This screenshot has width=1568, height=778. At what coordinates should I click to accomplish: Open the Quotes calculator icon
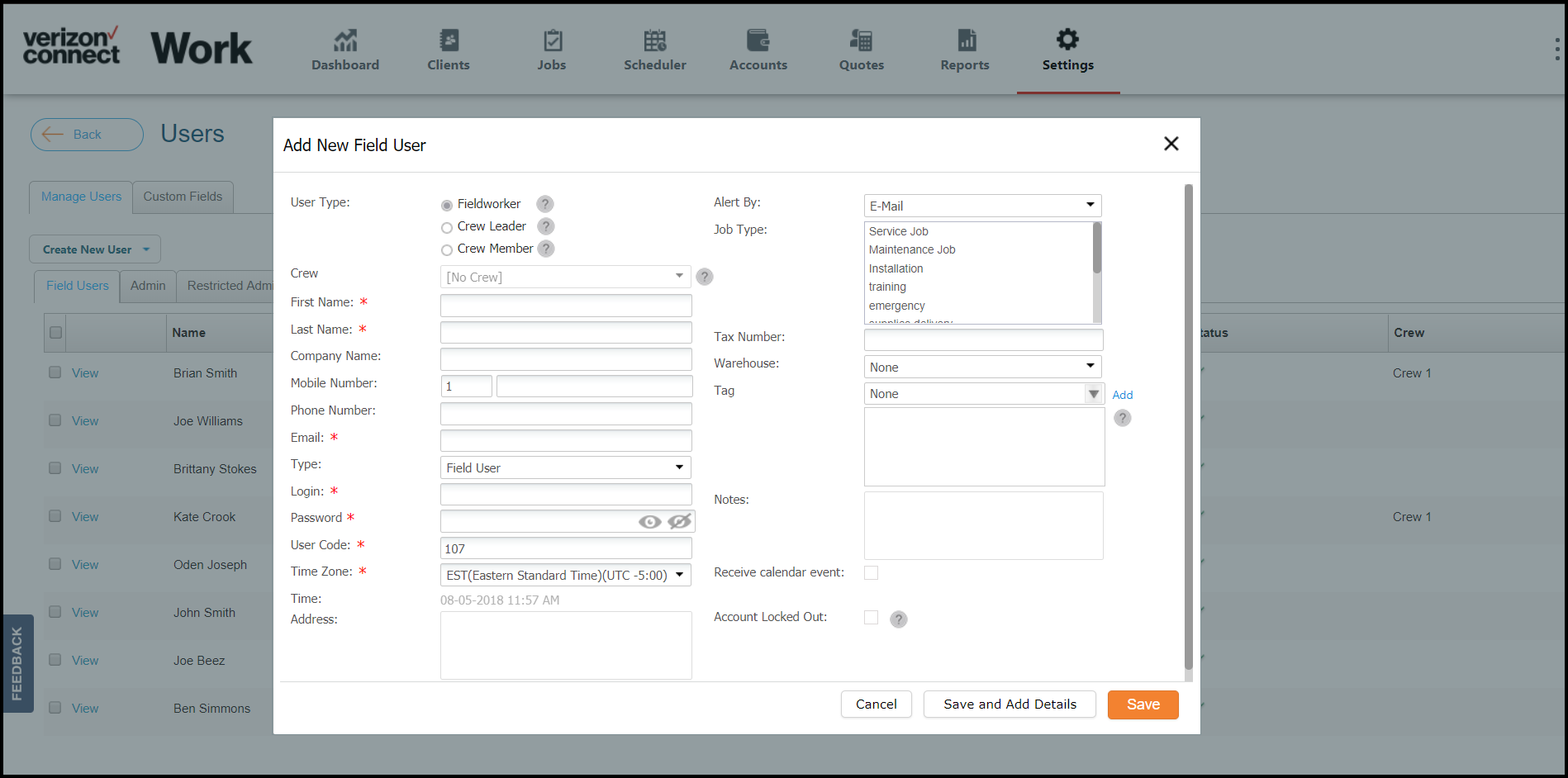[862, 40]
